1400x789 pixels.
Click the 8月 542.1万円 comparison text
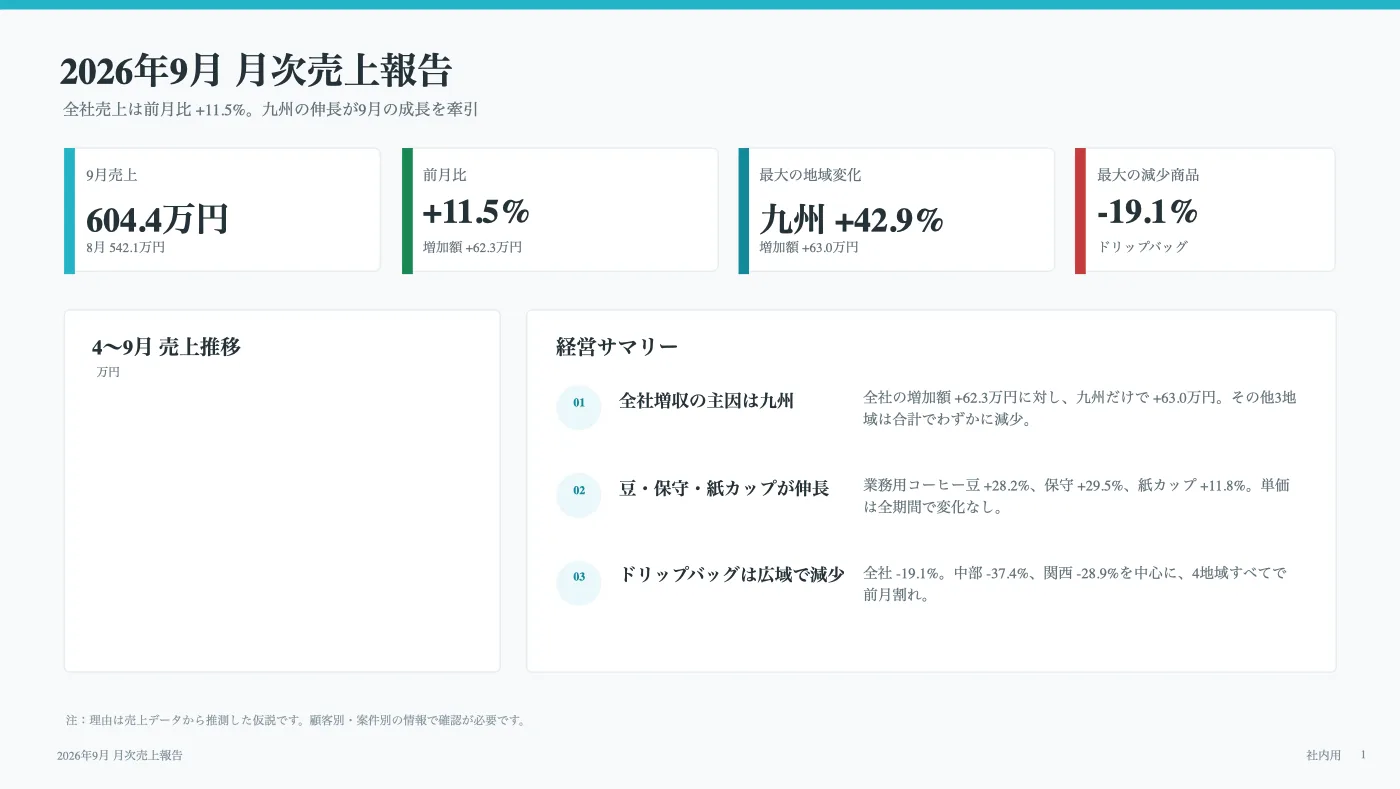pyautogui.click(x=125, y=247)
